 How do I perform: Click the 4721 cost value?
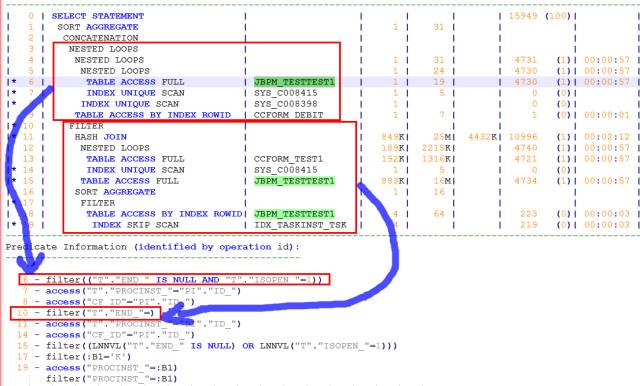pyautogui.click(x=525, y=159)
